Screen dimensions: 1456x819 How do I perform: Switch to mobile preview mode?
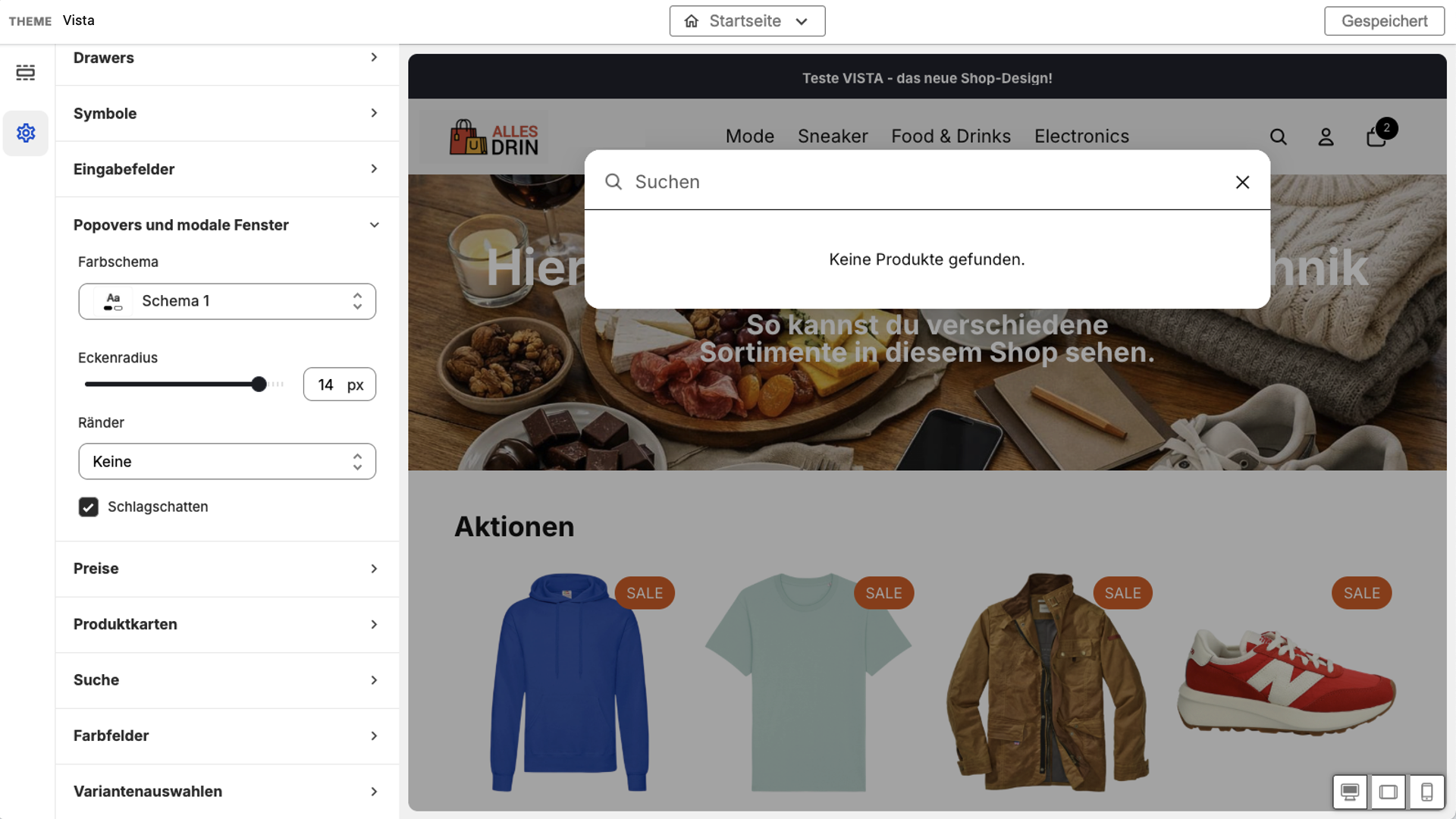[1426, 792]
